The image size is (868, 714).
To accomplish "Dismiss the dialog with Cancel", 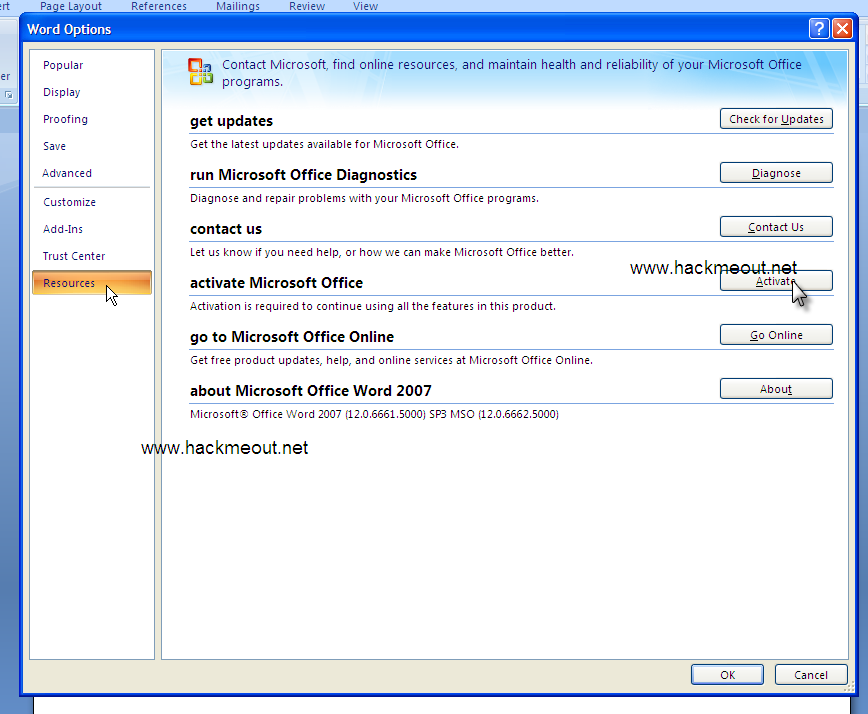I will coord(811,675).
